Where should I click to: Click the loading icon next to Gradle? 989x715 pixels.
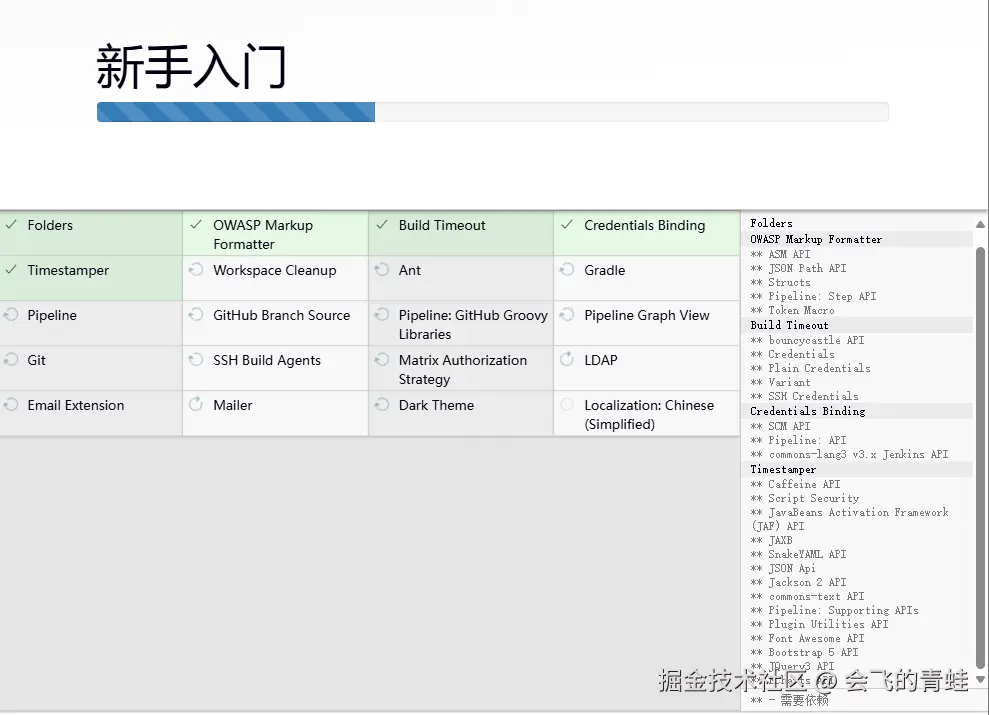tap(567, 270)
